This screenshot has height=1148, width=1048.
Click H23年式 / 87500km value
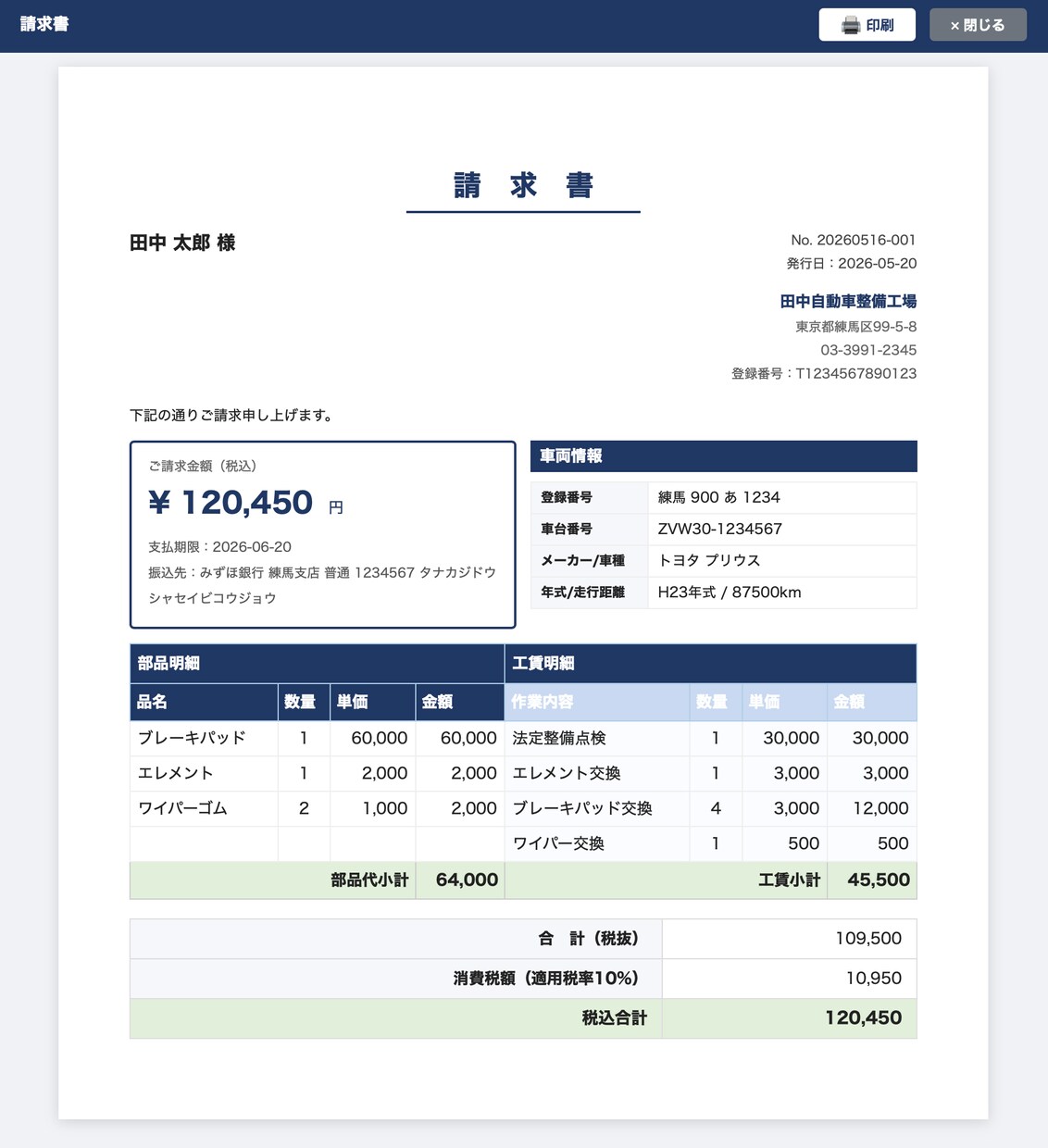[729, 592]
